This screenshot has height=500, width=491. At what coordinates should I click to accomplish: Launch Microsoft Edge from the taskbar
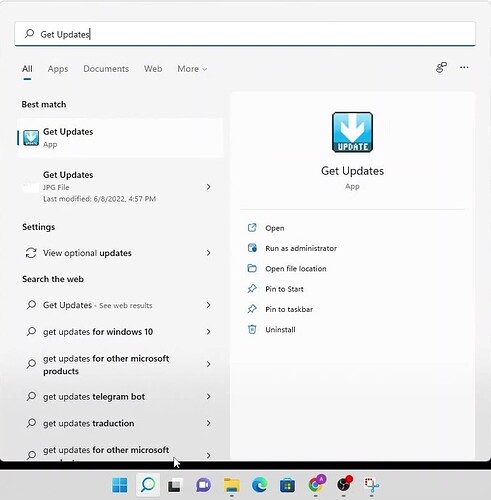point(260,485)
